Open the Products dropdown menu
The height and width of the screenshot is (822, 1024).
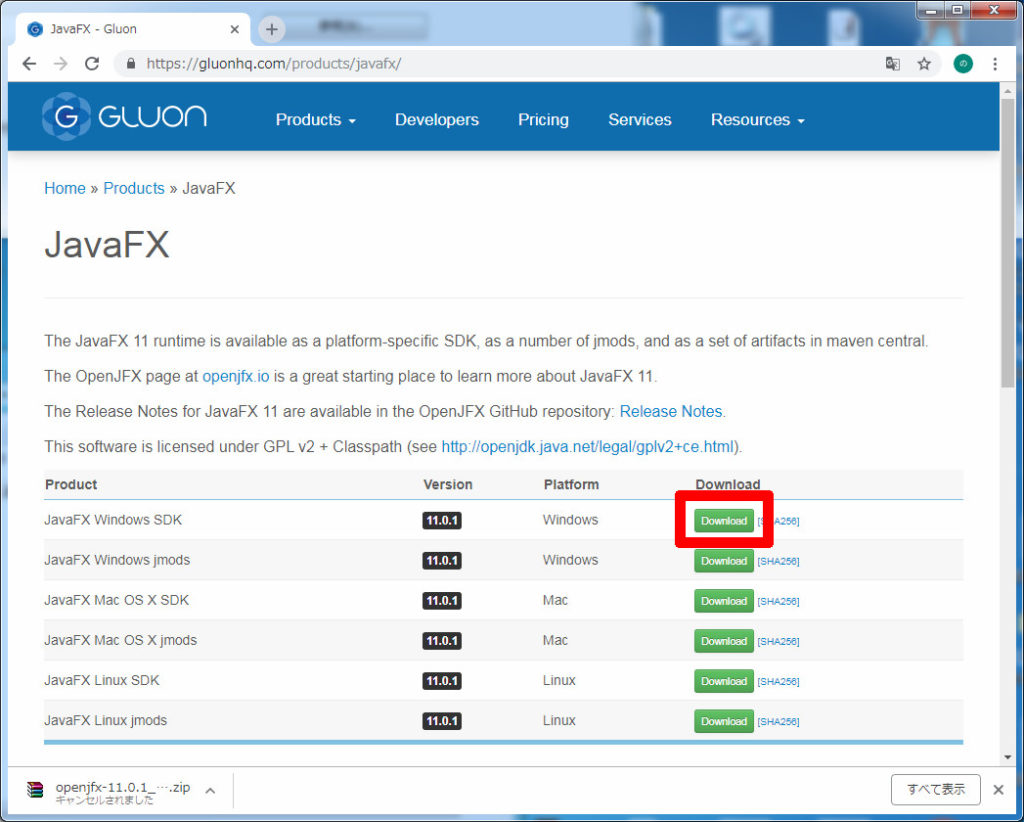315,119
